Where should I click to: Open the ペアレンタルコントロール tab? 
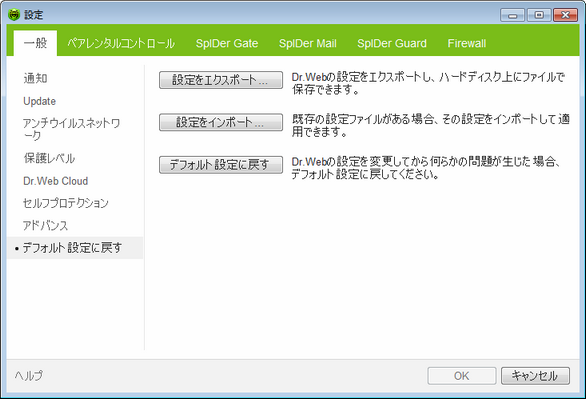pyautogui.click(x=121, y=43)
